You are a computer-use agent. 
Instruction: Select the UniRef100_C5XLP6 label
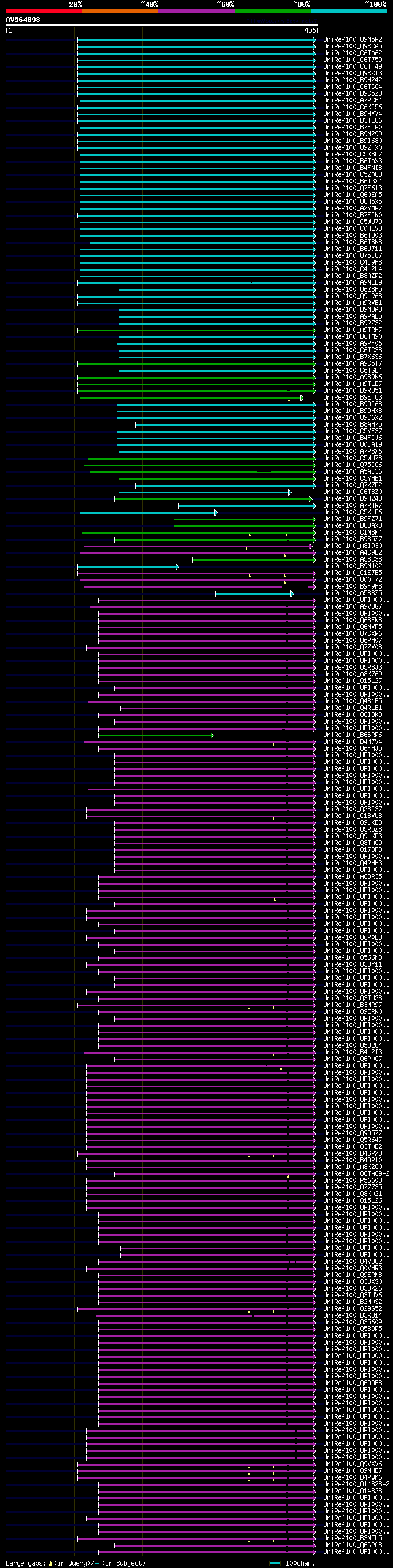tap(352, 512)
